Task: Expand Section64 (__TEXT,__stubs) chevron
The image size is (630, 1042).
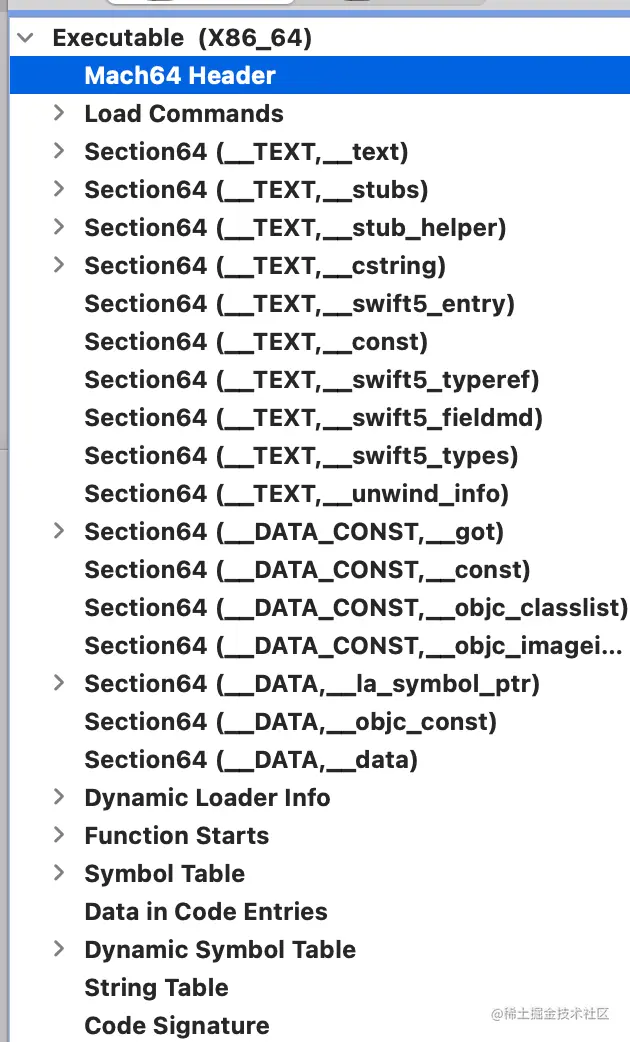Action: click(x=59, y=189)
